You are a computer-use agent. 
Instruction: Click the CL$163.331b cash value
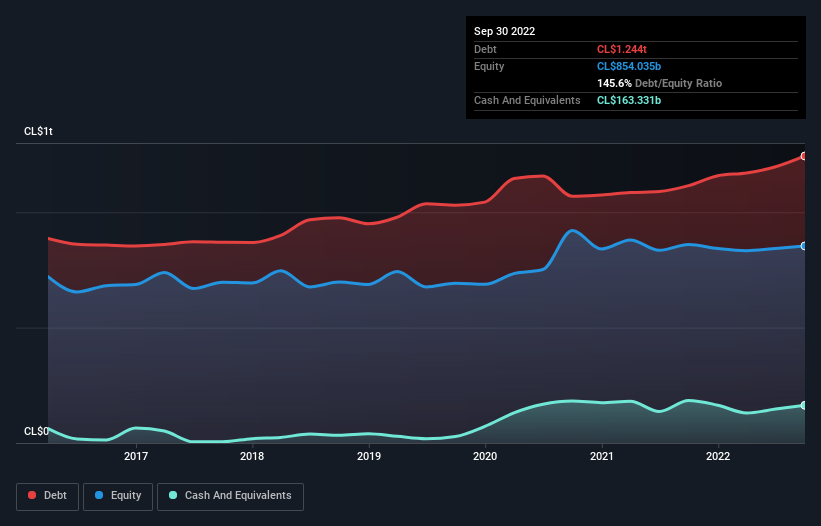click(629, 100)
